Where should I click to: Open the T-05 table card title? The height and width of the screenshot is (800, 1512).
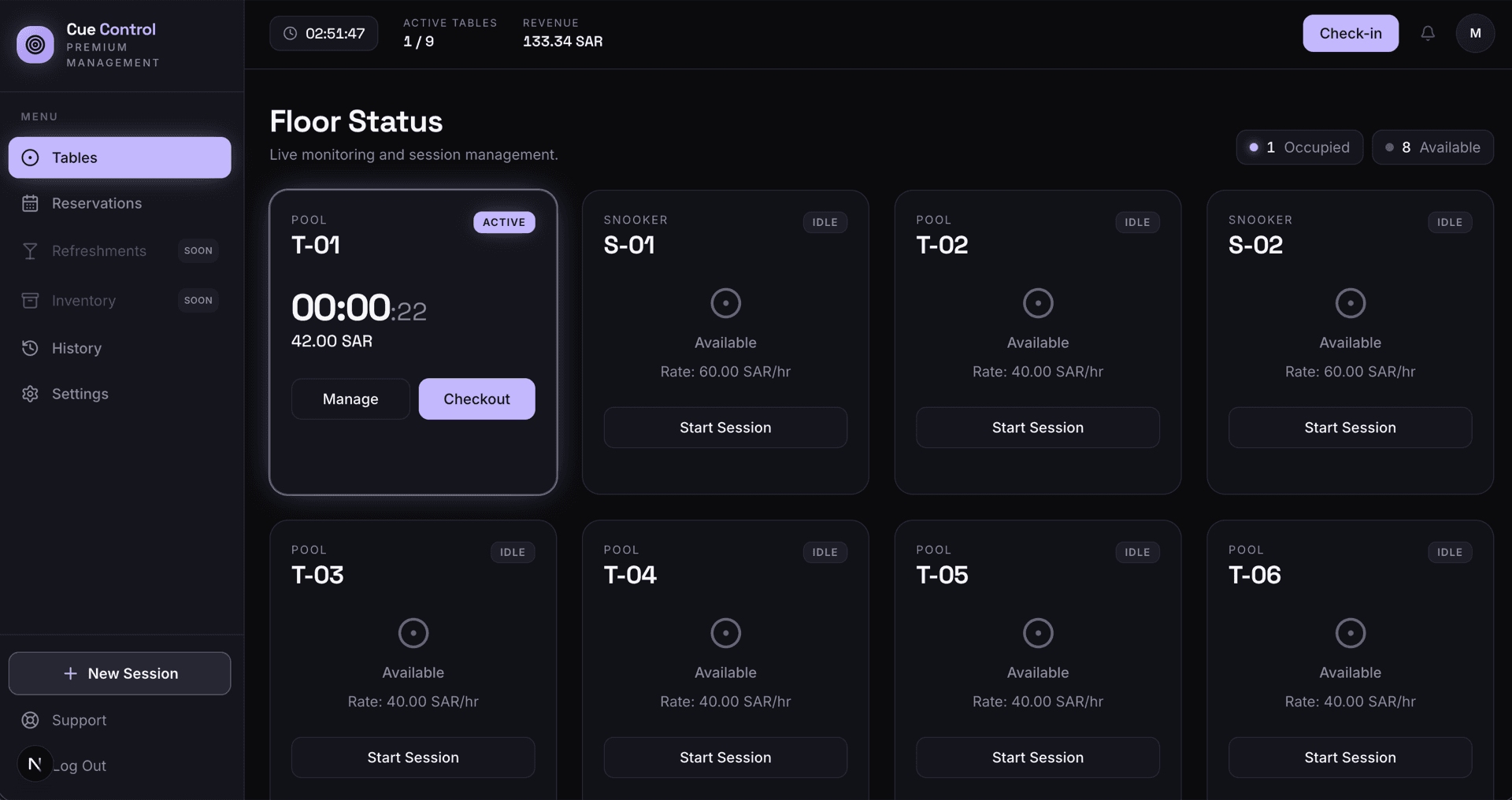[x=942, y=575]
